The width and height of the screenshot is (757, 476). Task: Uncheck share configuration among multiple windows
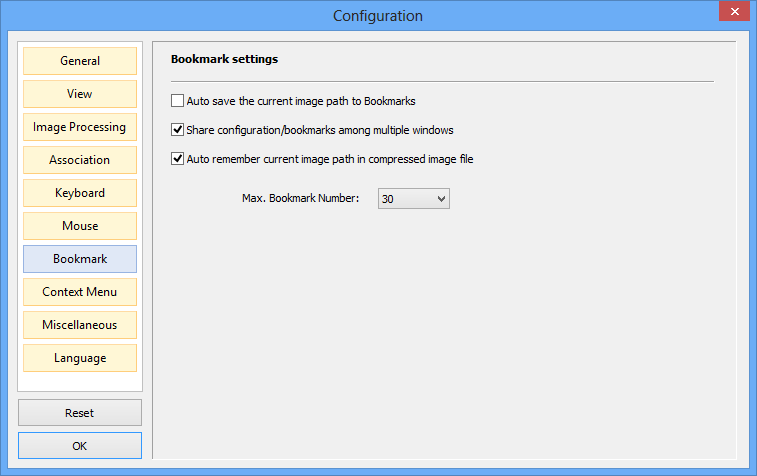coord(177,129)
